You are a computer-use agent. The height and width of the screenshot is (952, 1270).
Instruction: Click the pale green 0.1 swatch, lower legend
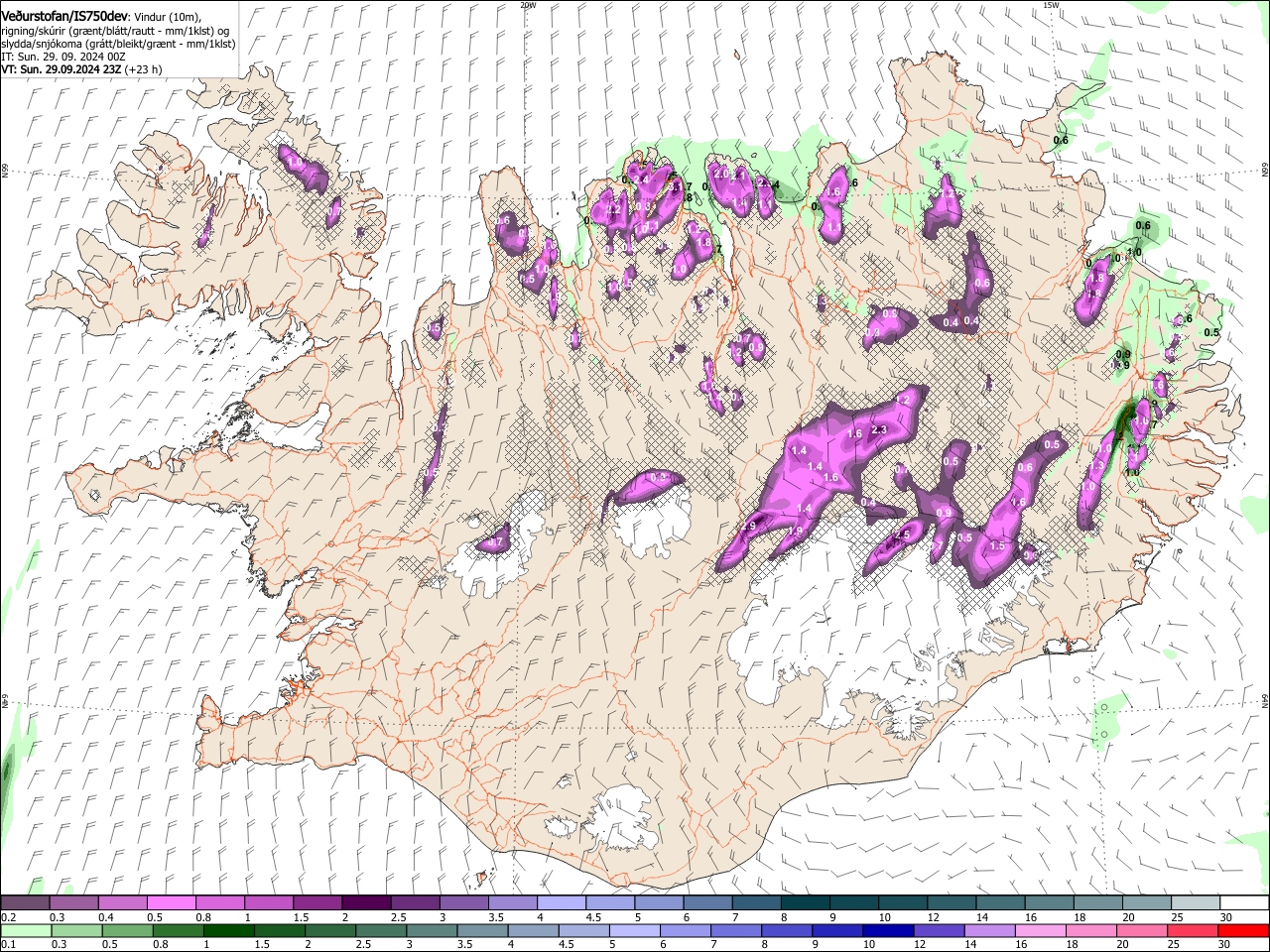point(26,931)
